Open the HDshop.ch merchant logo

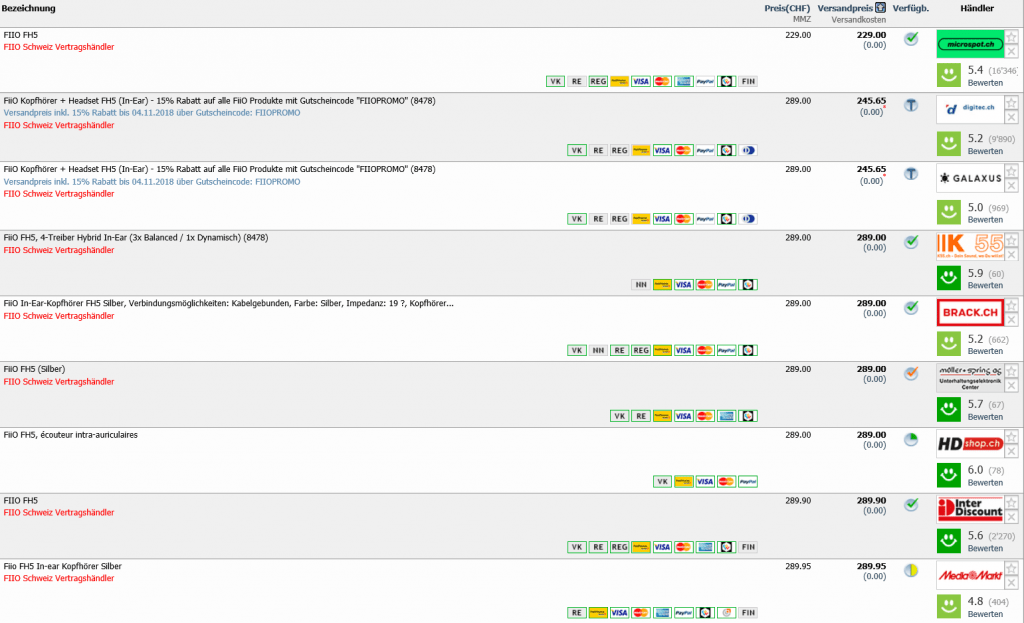970,443
